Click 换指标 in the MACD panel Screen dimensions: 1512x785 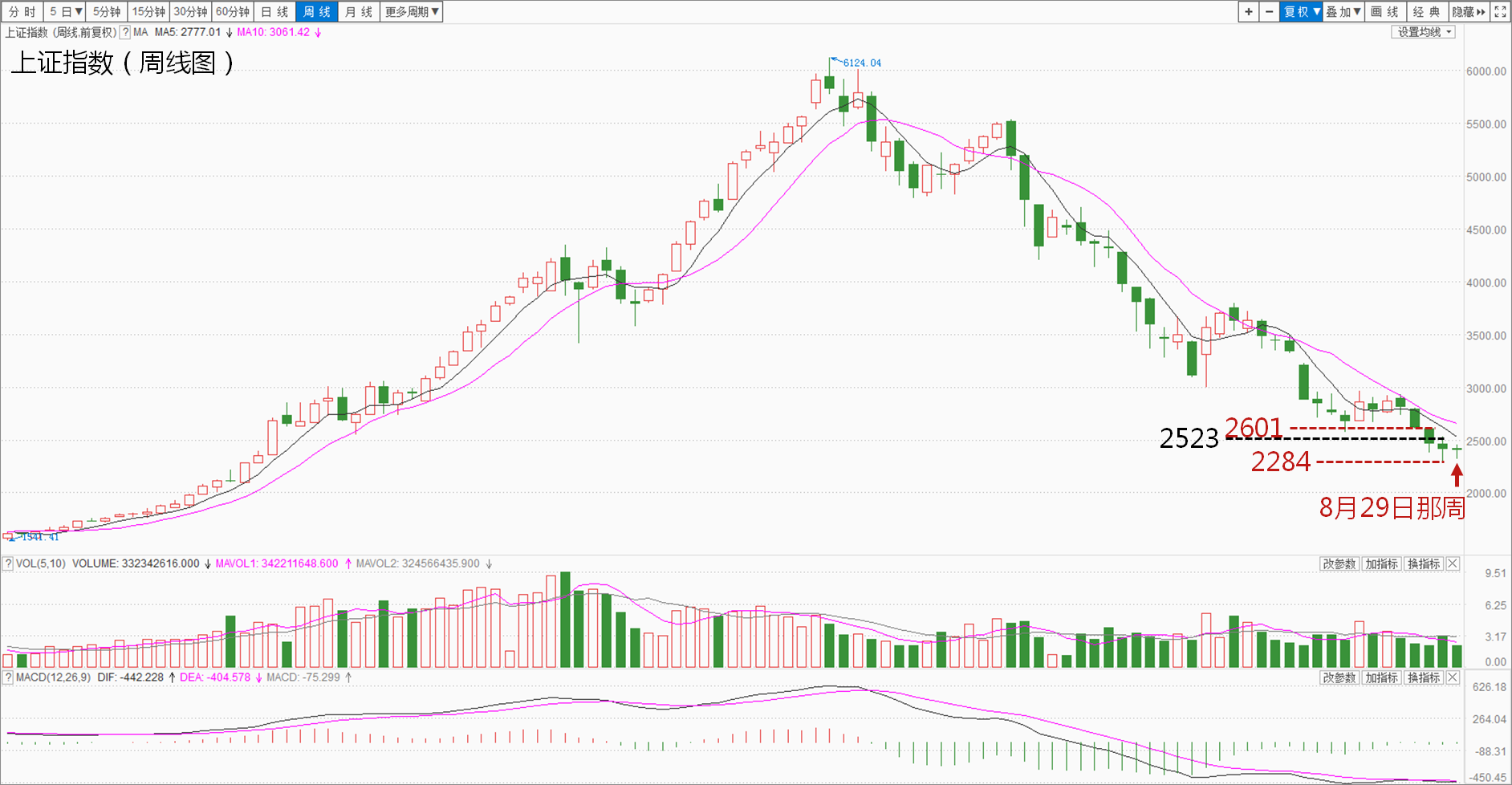tap(1424, 678)
